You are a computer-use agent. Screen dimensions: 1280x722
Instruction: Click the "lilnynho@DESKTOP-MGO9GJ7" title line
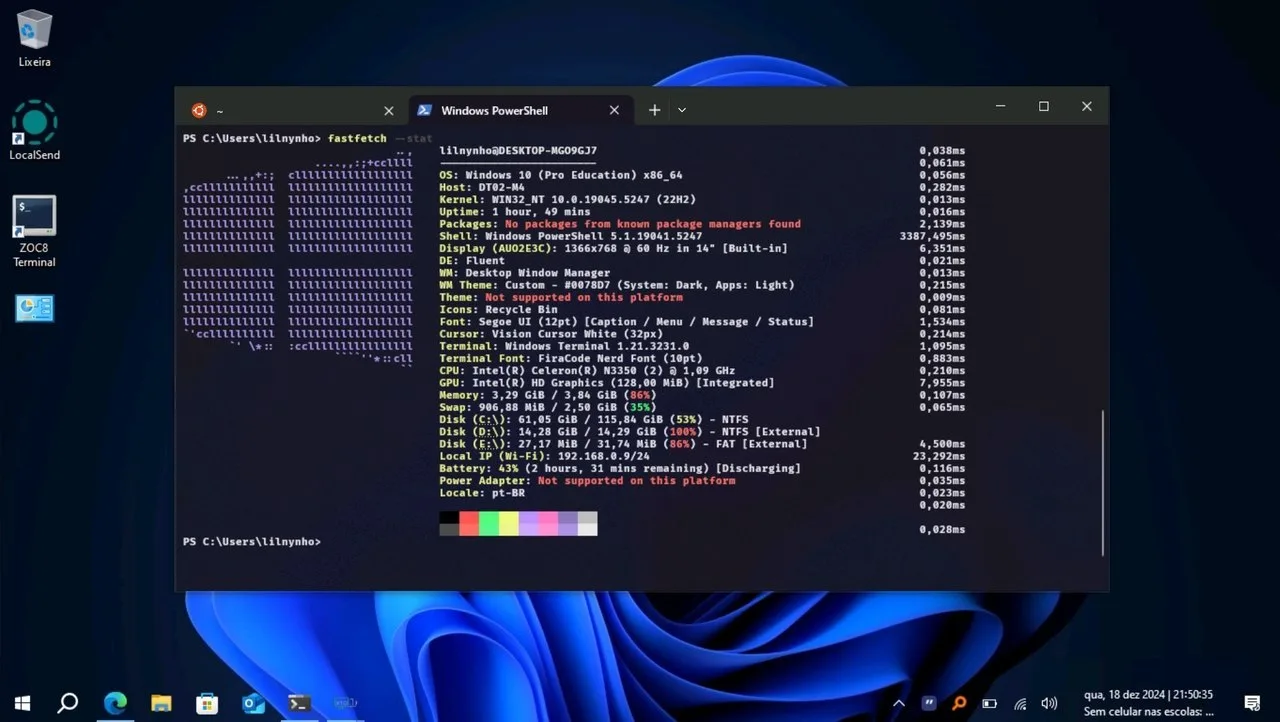[x=518, y=150]
